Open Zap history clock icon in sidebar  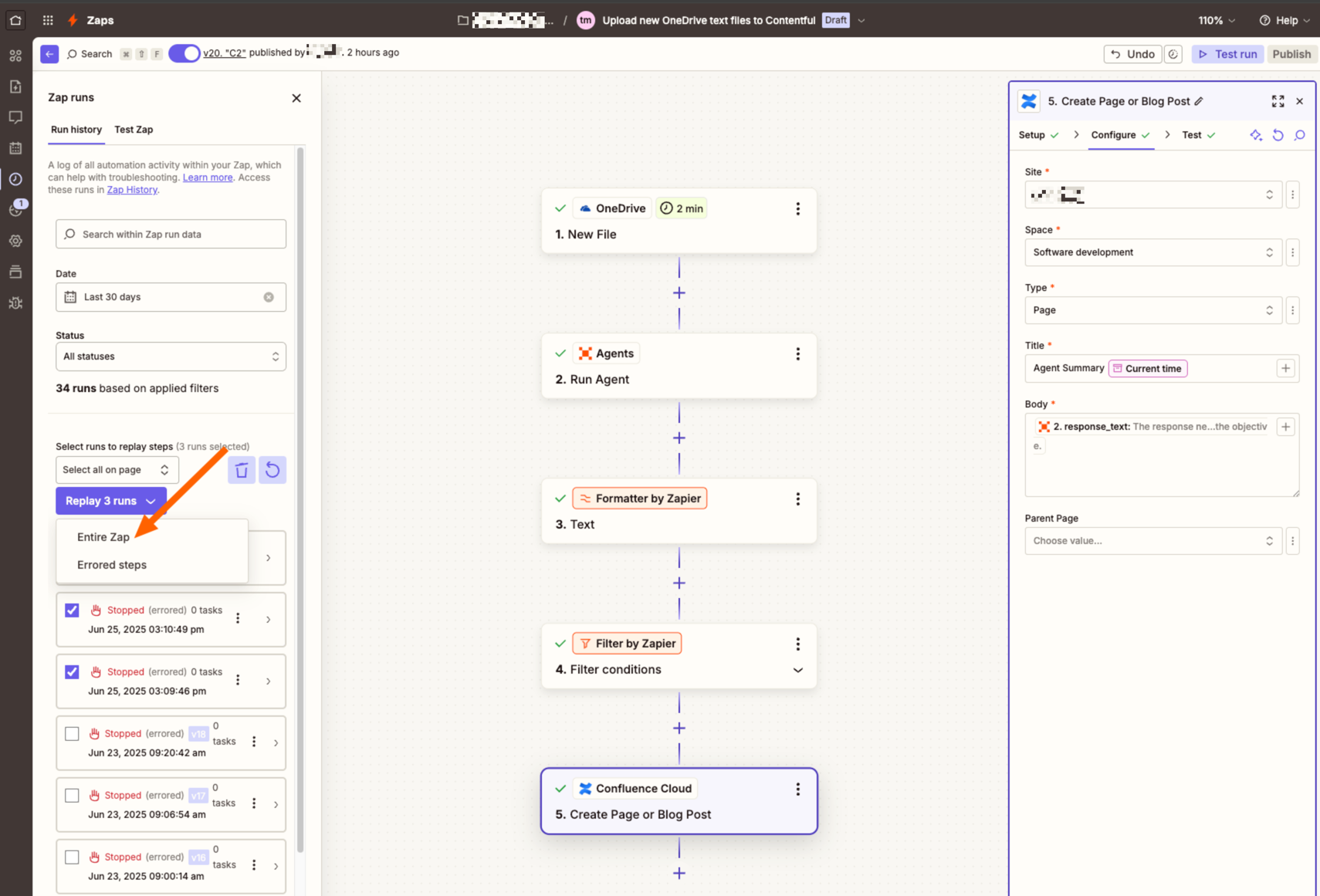[15, 179]
